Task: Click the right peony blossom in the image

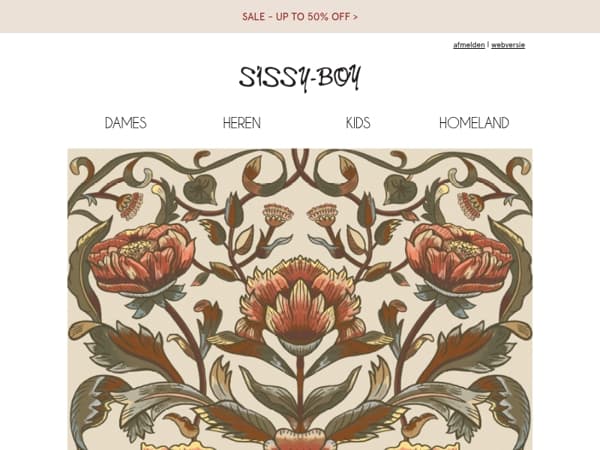Action: pos(458,257)
